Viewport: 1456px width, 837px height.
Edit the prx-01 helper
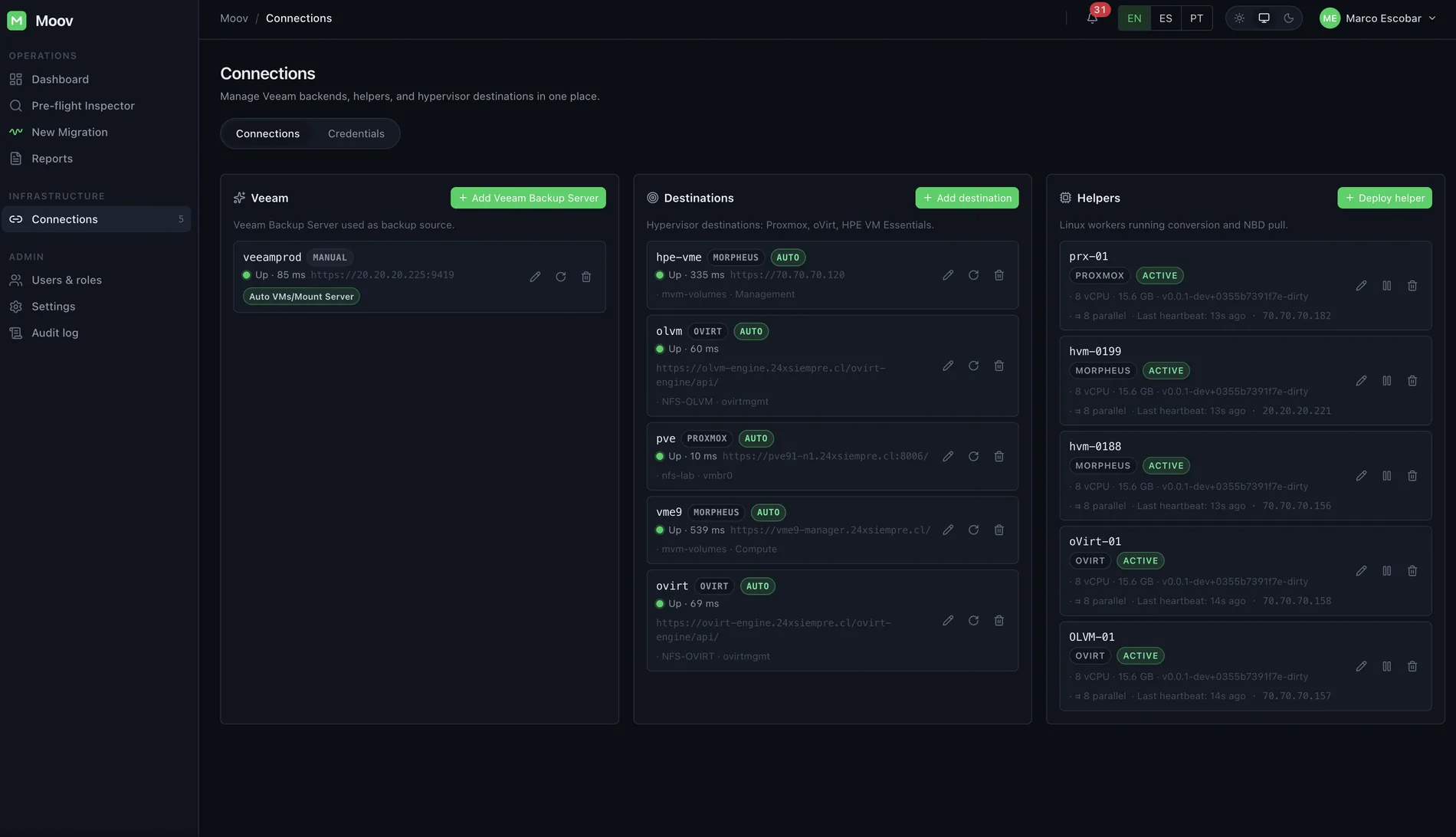point(1361,286)
